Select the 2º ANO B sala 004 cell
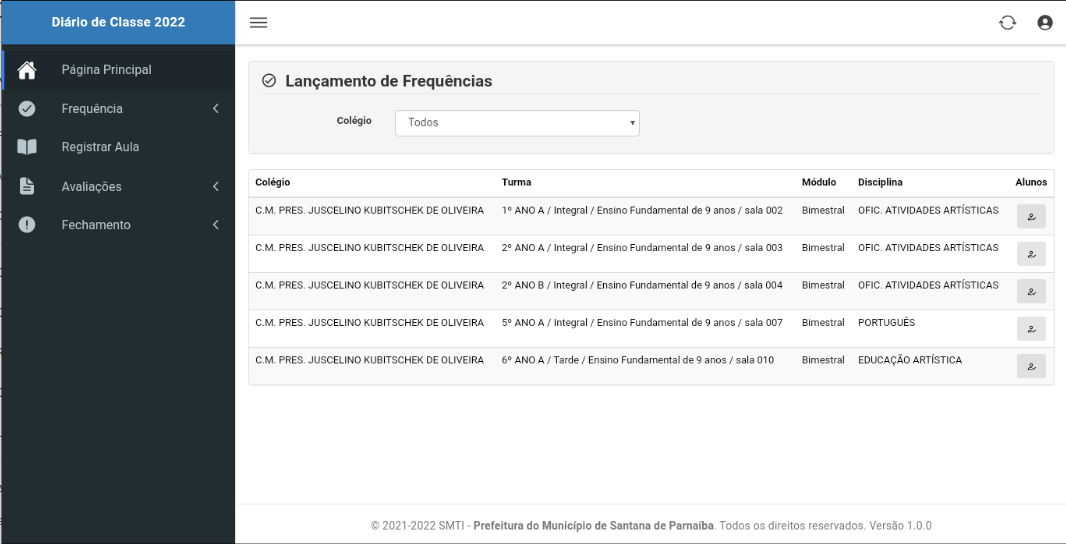The width and height of the screenshot is (1066, 544). click(642, 286)
